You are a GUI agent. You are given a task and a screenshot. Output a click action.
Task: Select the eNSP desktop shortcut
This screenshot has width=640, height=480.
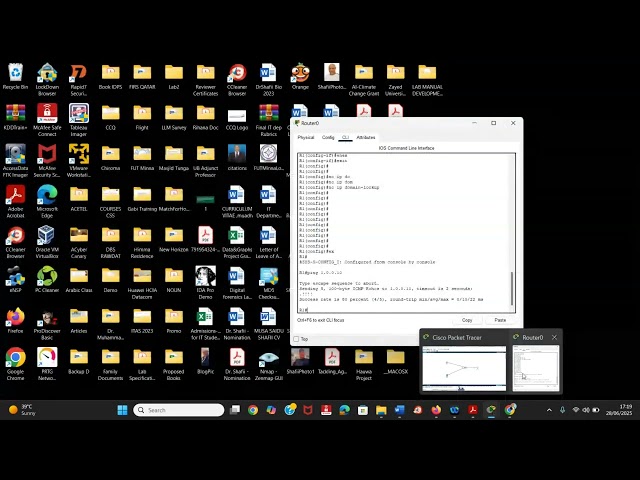[16, 280]
